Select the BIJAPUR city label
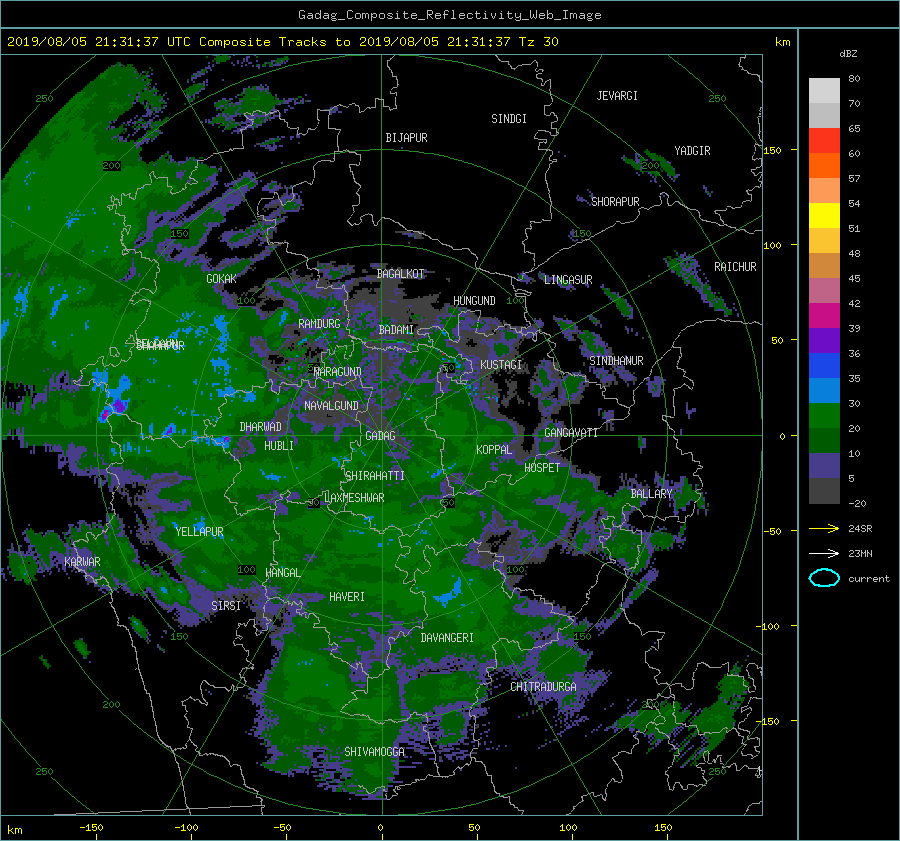The image size is (900, 841). coord(406,138)
